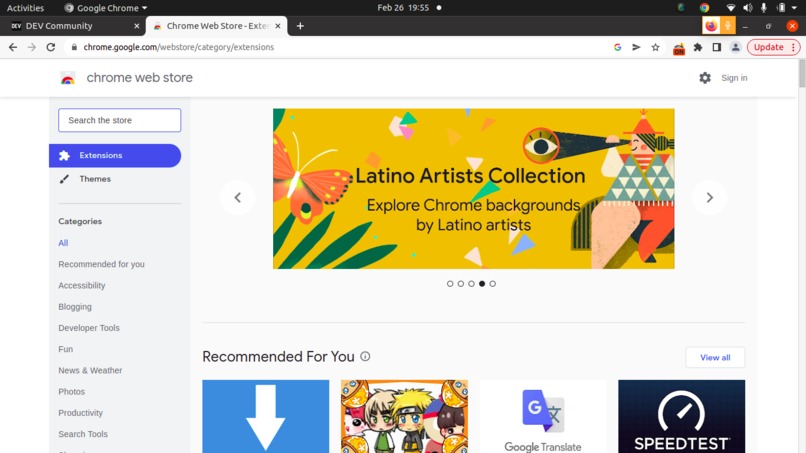The image size is (806, 453).
Task: Close the Chrome Web Store tab
Action: (278, 26)
